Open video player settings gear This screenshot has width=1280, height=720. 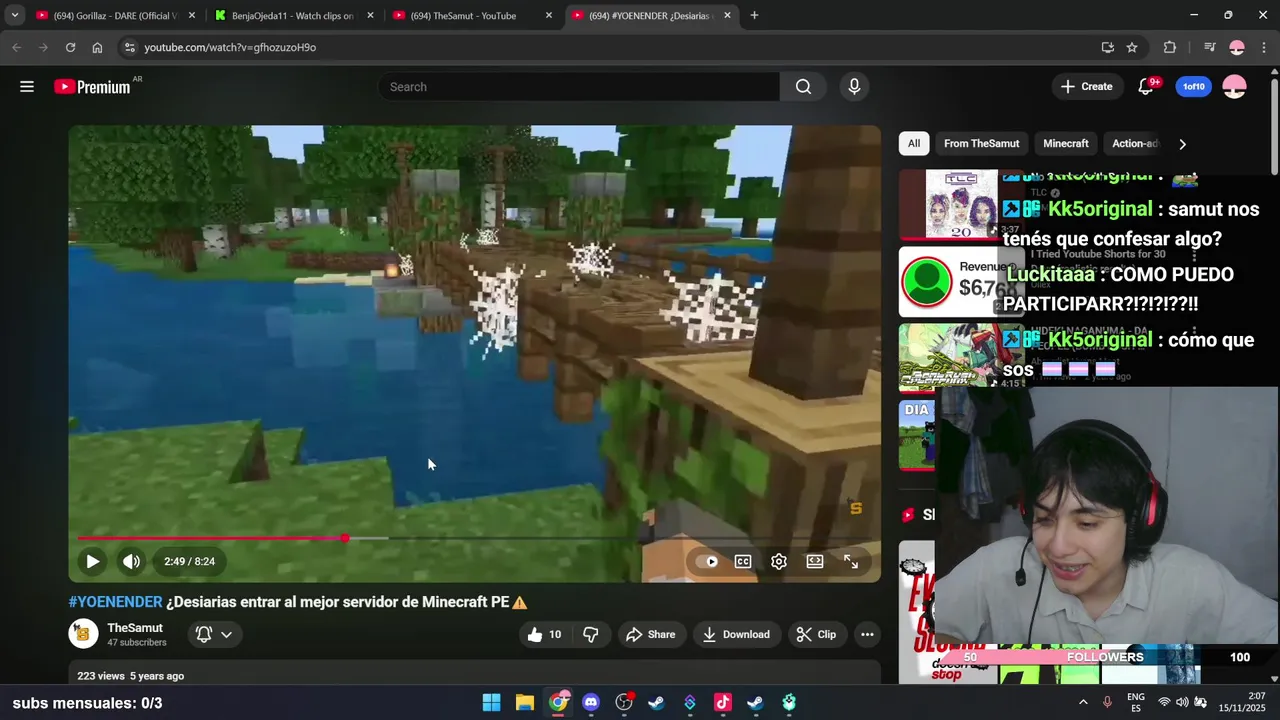coord(779,562)
